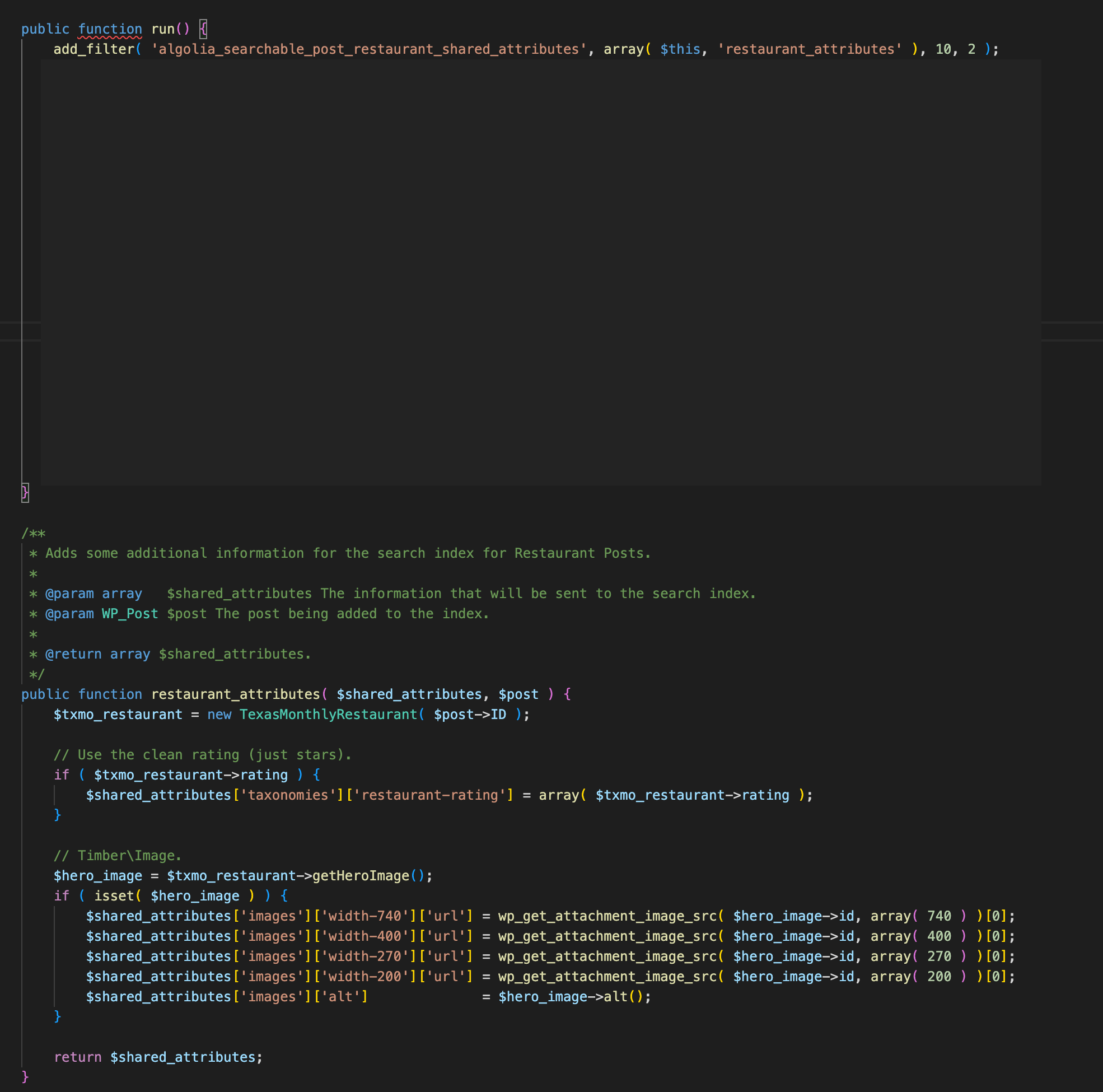Click the algolia_searchable_post_restaurant_shared_attributes string
Viewport: 1103px width, 1092px height.
coord(368,49)
